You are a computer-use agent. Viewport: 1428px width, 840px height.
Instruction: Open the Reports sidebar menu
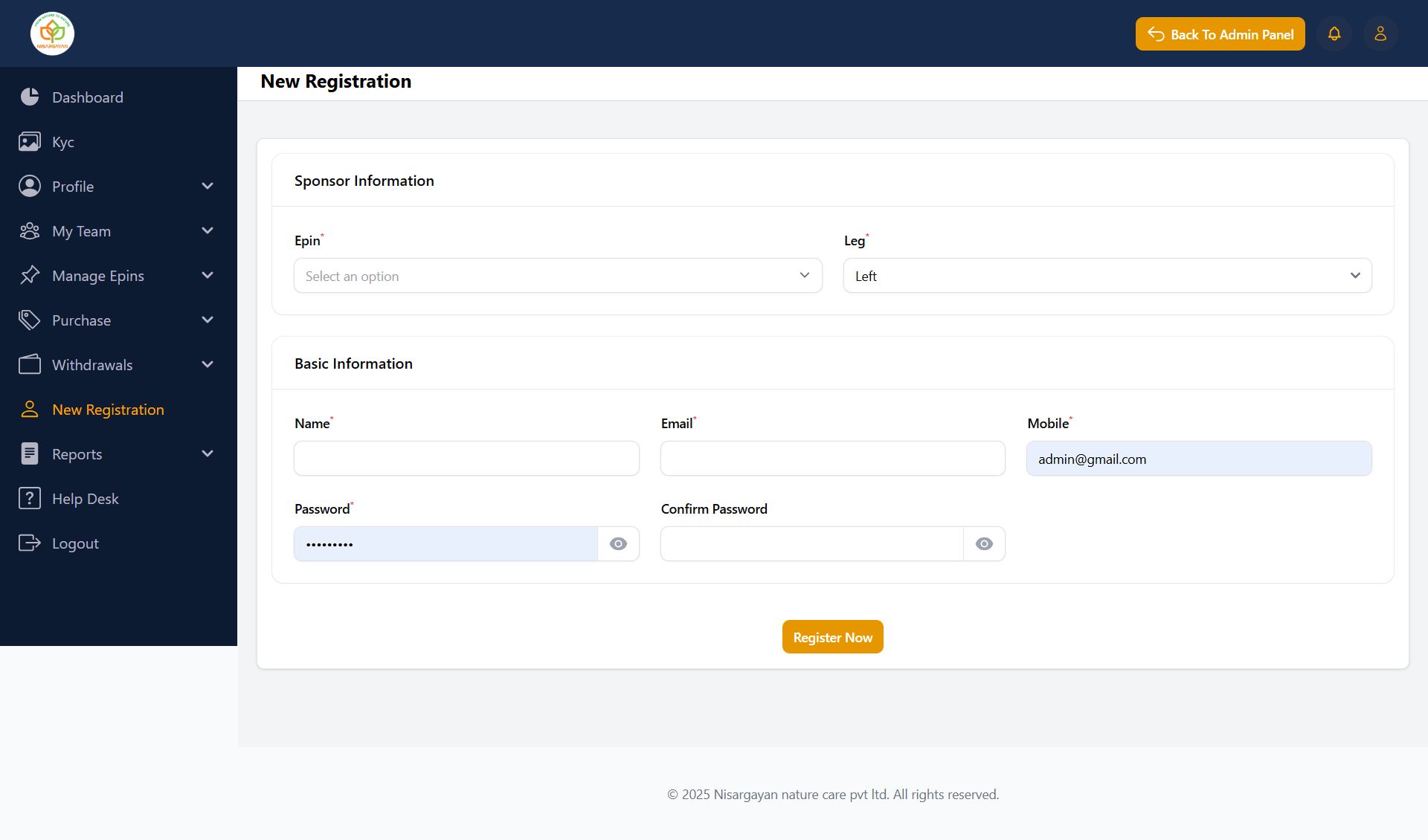point(77,454)
